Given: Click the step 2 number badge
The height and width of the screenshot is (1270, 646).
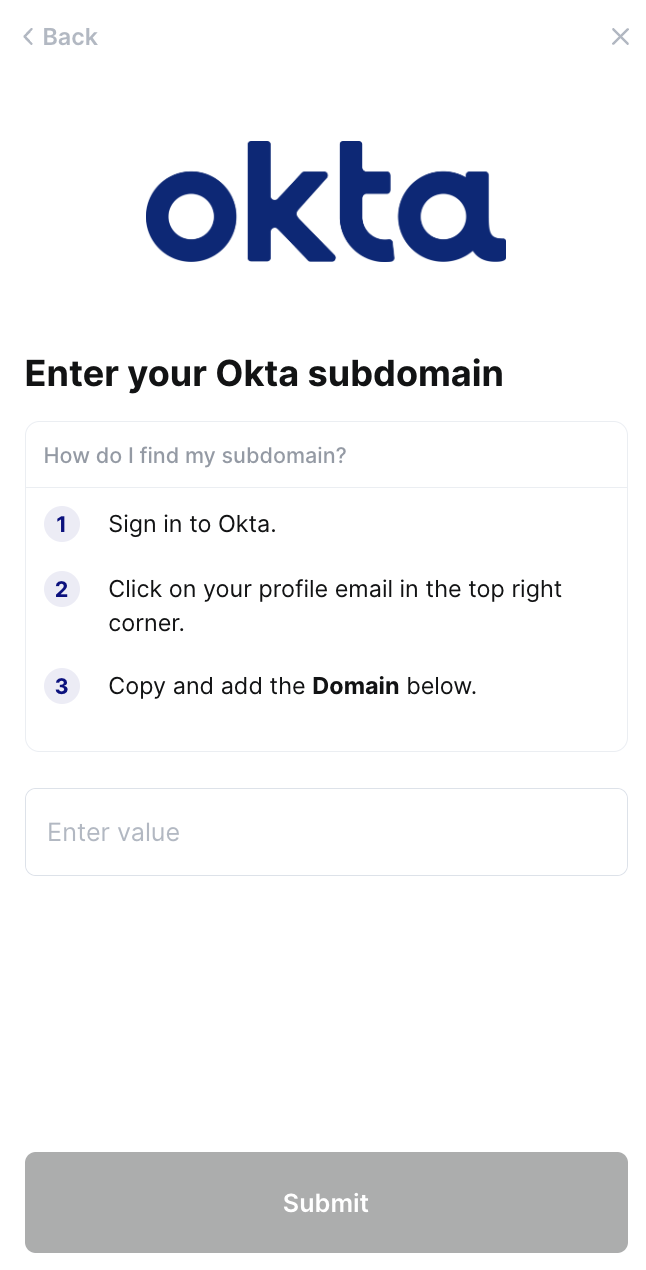Looking at the screenshot, I should point(62,590).
